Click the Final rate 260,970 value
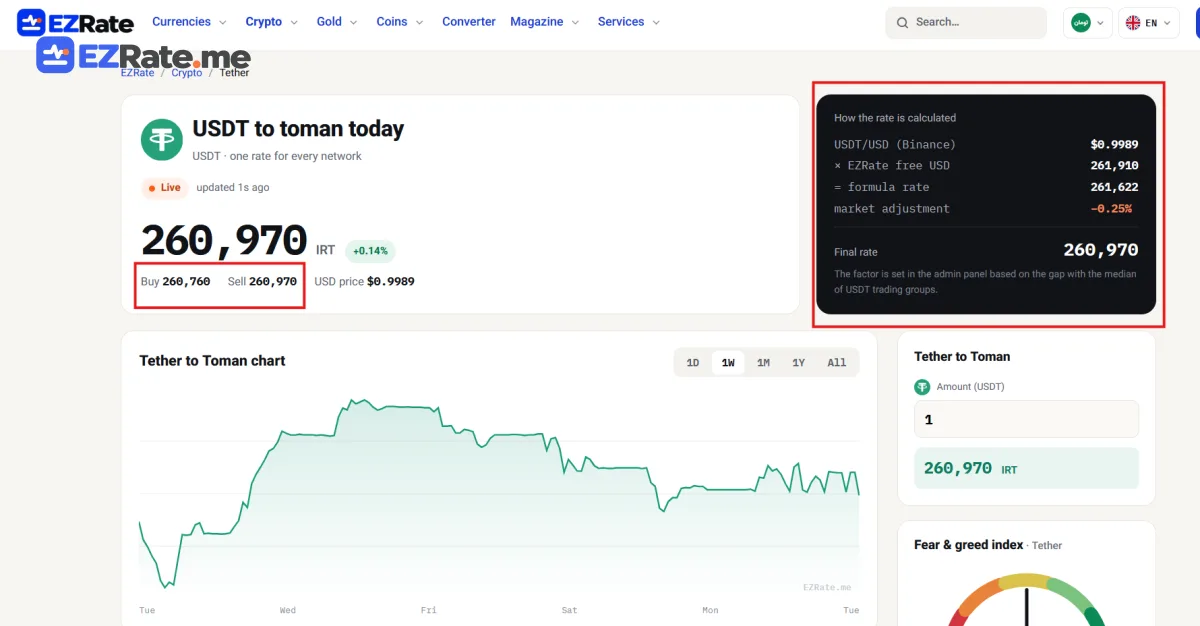This screenshot has height=626, width=1200. pyautogui.click(x=1100, y=250)
